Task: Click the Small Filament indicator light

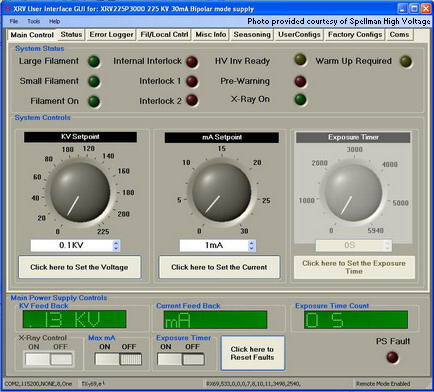Action: point(94,81)
